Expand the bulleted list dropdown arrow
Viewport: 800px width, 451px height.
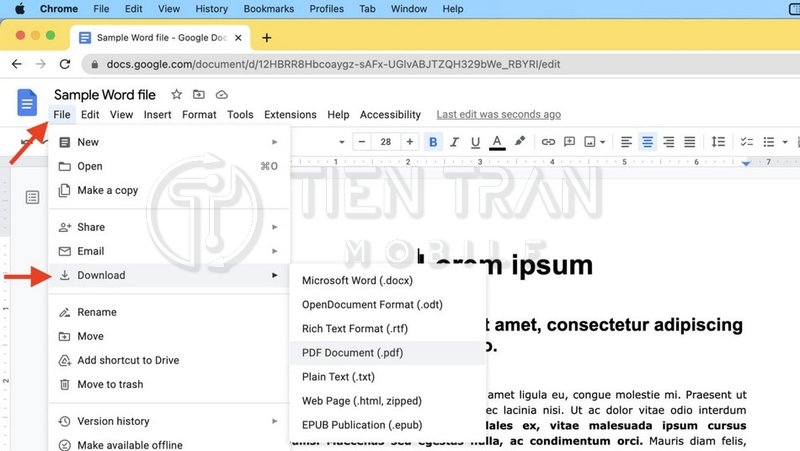coord(785,142)
